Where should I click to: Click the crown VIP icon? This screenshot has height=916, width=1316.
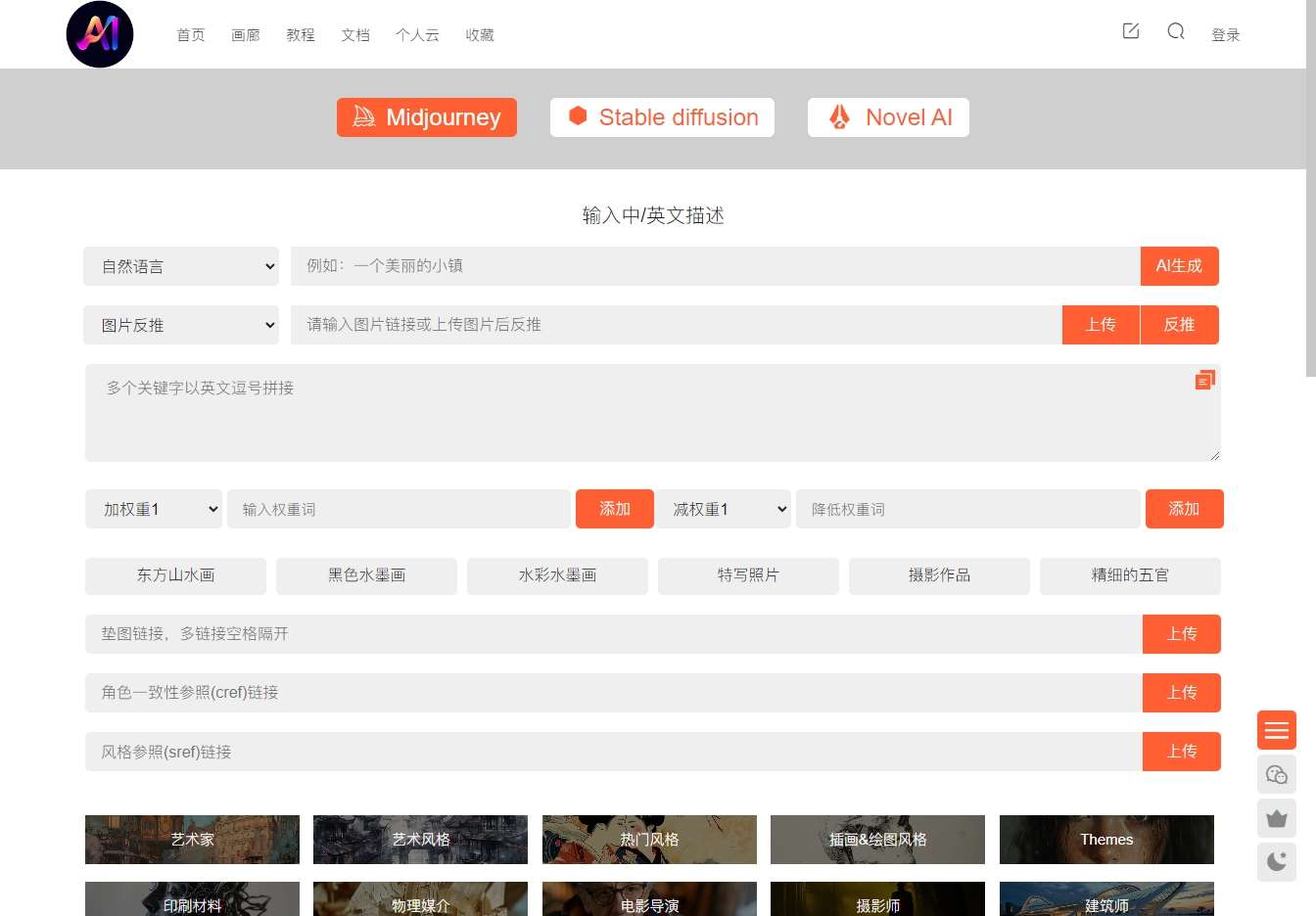pos(1276,818)
